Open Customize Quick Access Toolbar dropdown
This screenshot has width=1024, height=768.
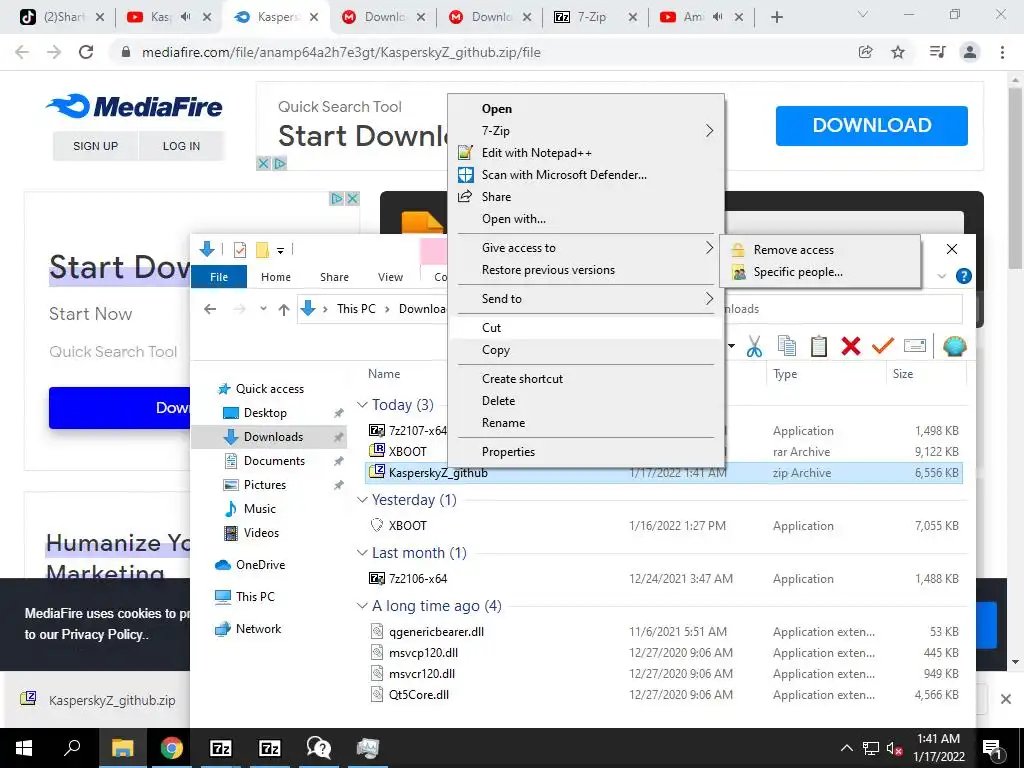pyautogui.click(x=280, y=250)
